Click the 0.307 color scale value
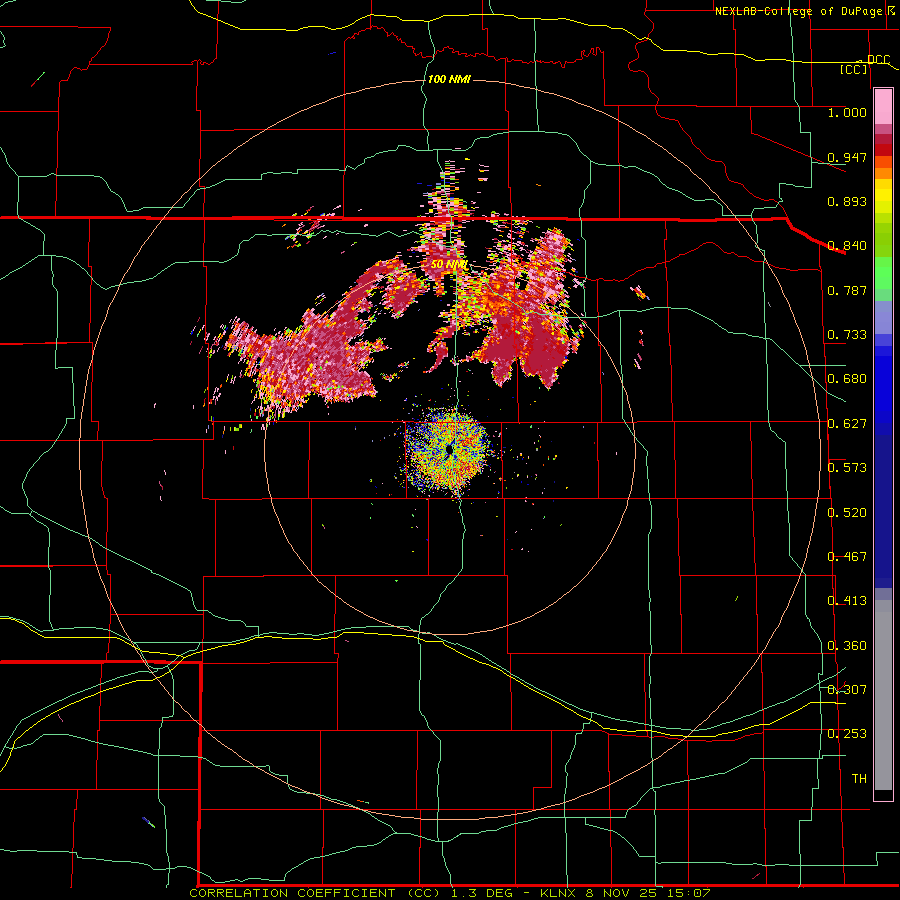 click(847, 689)
